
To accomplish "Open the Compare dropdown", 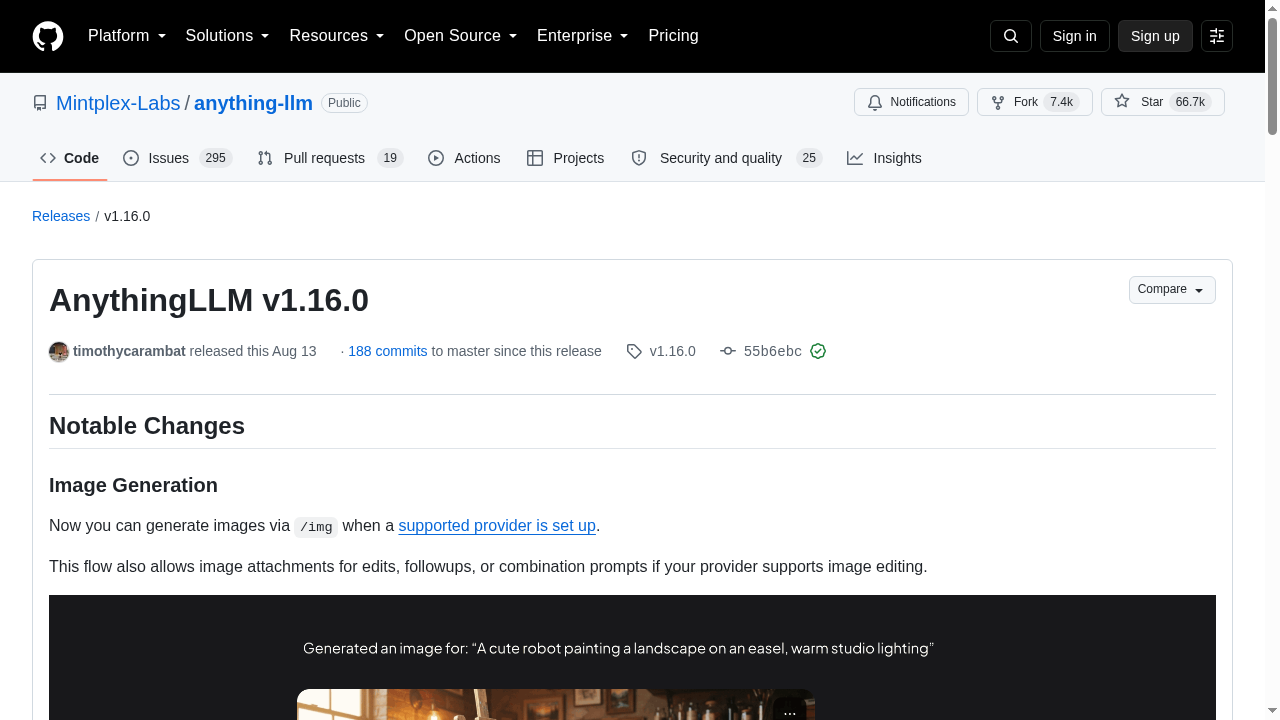I will 1172,290.
